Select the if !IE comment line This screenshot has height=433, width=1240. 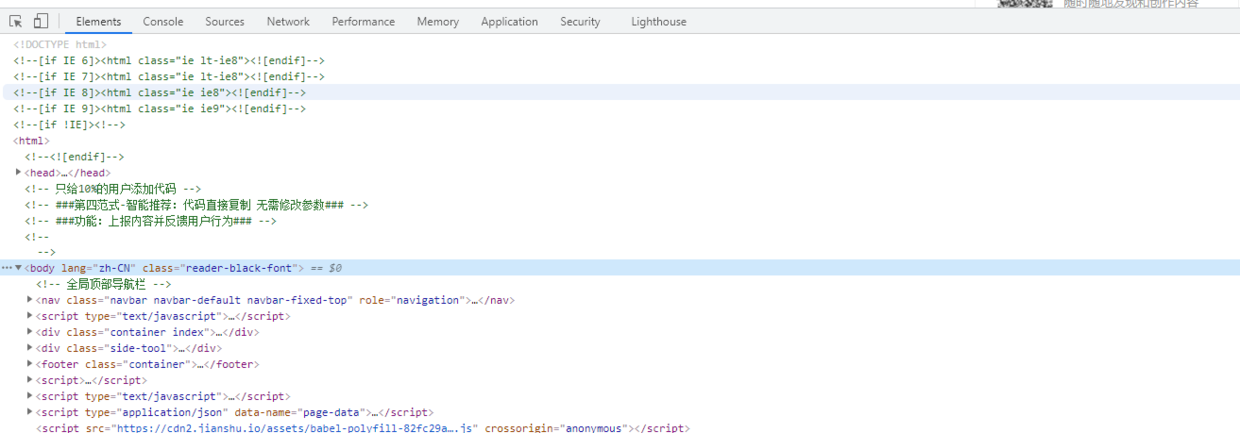point(70,124)
